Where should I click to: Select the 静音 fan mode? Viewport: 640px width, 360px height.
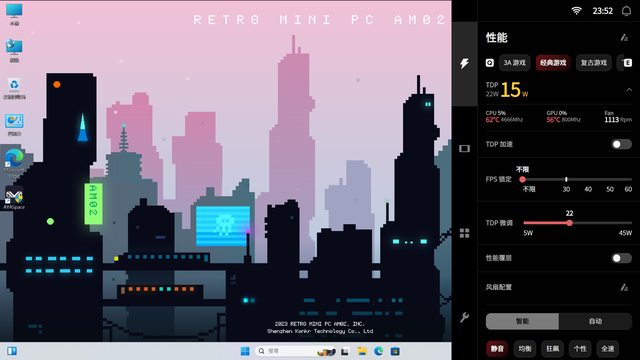[497, 349]
